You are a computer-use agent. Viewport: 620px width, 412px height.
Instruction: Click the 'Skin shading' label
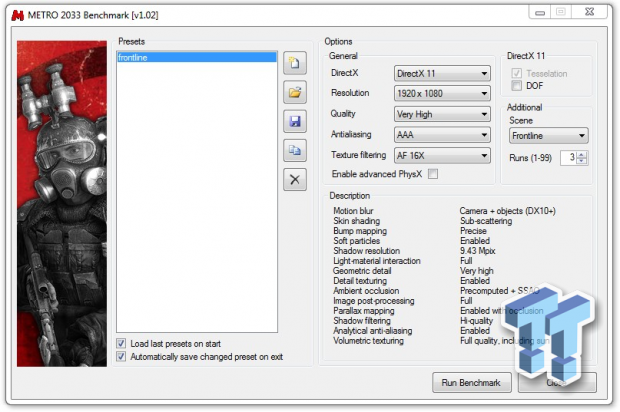click(357, 221)
